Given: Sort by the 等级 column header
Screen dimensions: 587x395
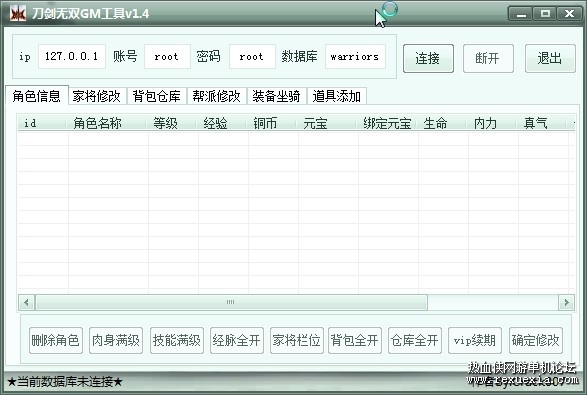Looking at the screenshot, I should [173, 123].
